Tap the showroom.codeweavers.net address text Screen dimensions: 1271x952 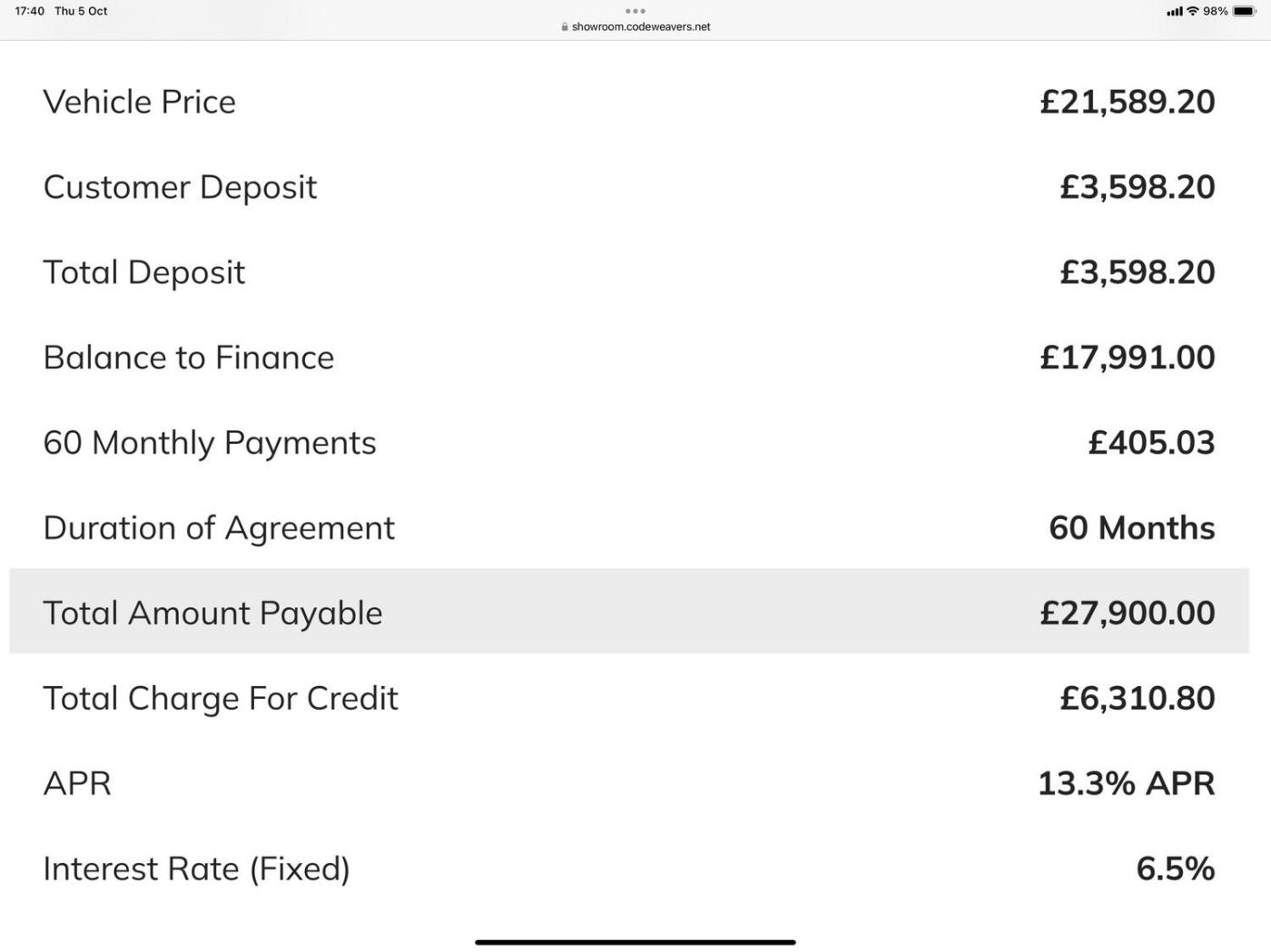point(641,27)
